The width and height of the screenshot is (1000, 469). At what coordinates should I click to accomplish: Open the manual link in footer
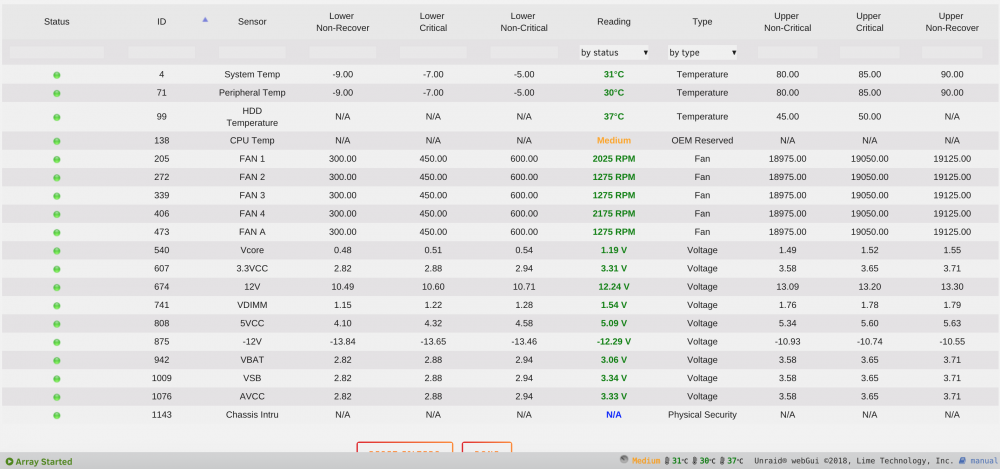click(x=983, y=461)
